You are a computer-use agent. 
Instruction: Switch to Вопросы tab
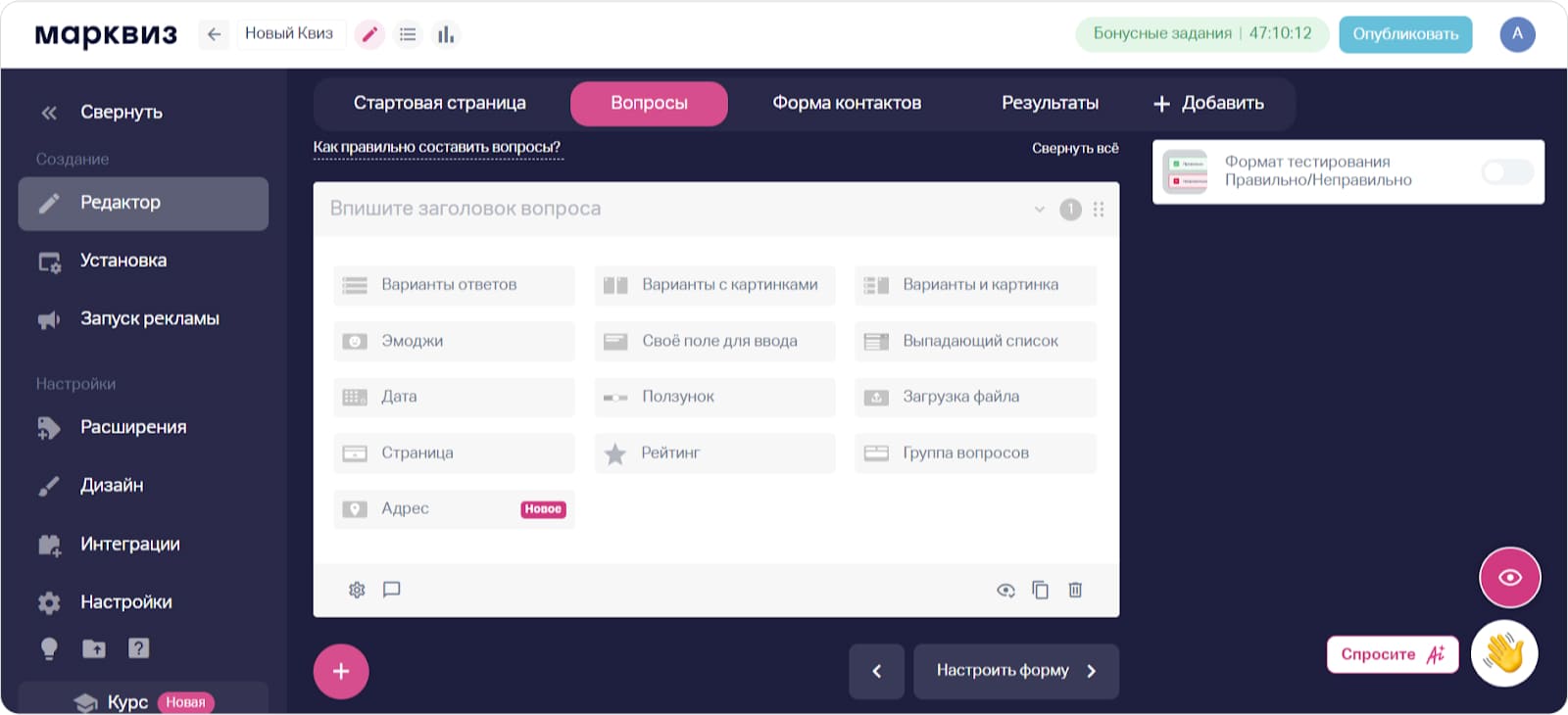pyautogui.click(x=649, y=103)
